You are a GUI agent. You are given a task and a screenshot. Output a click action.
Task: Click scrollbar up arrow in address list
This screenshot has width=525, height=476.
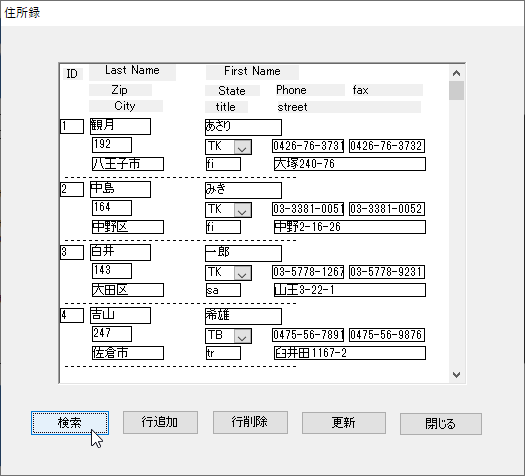tap(456, 73)
